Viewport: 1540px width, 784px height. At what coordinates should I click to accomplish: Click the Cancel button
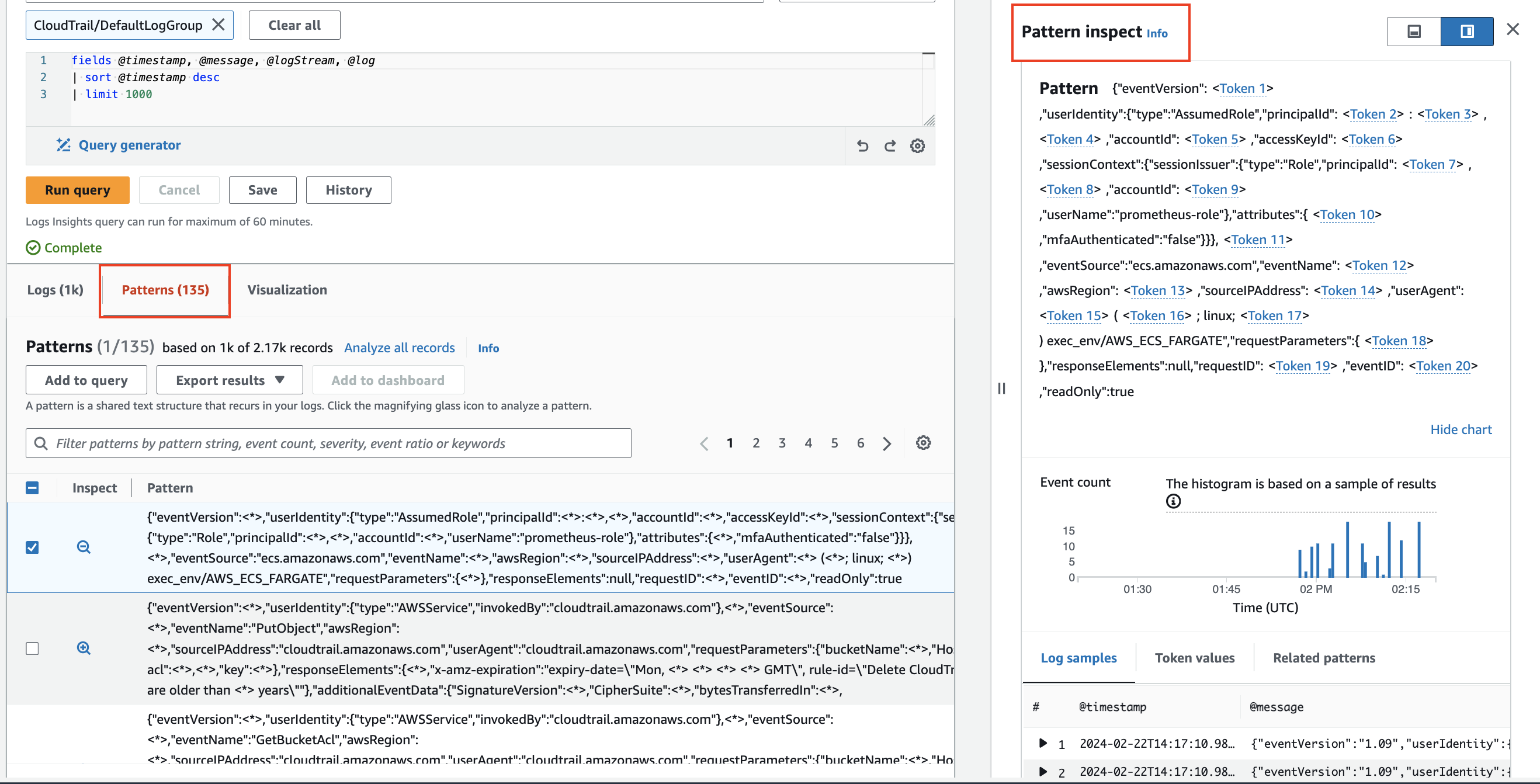pyautogui.click(x=179, y=190)
